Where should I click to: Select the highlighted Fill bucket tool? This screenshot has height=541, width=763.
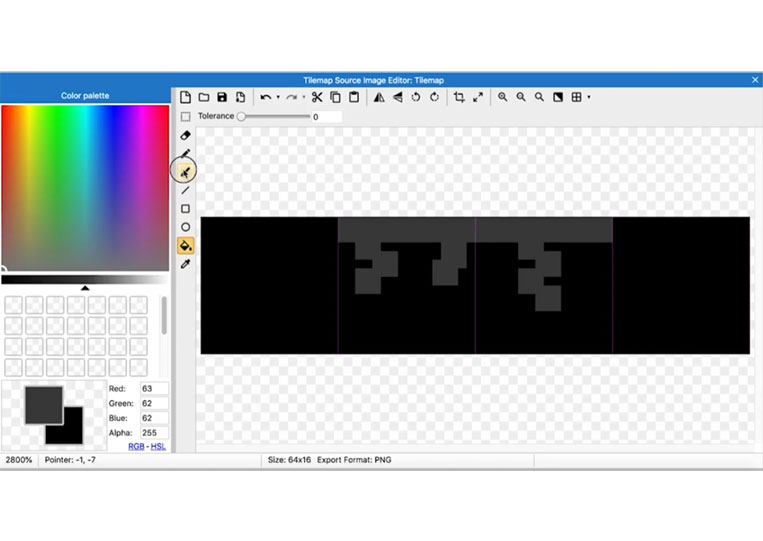tap(185, 246)
